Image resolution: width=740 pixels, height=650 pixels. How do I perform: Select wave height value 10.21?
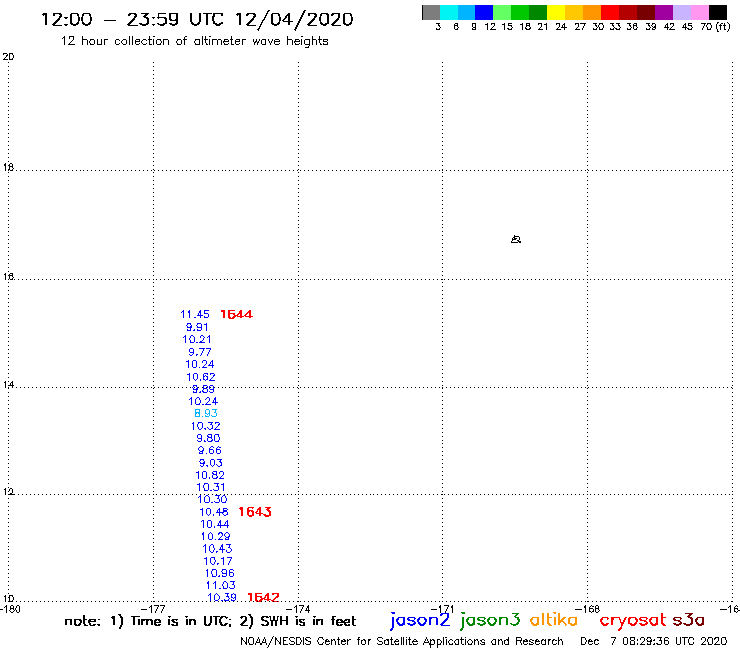point(197,339)
